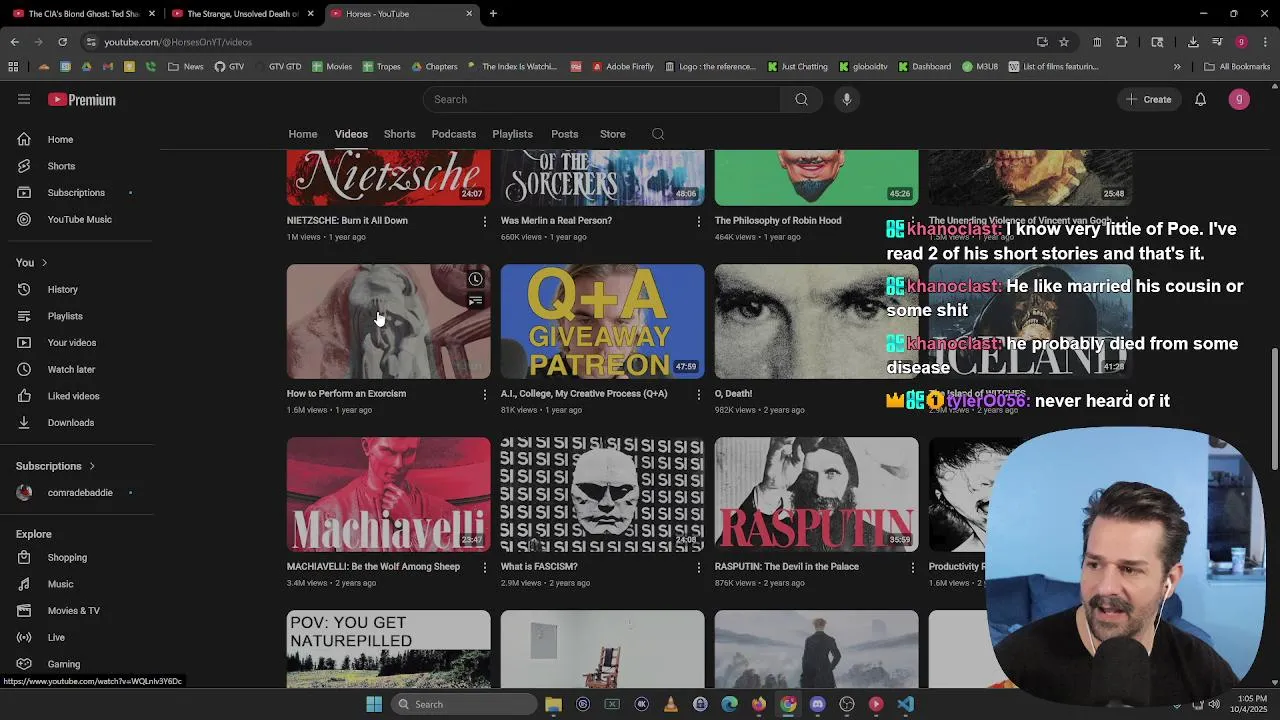Open options for MACHIAVELLI video
Screen dimensions: 1280x720
pyautogui.click(x=485, y=567)
